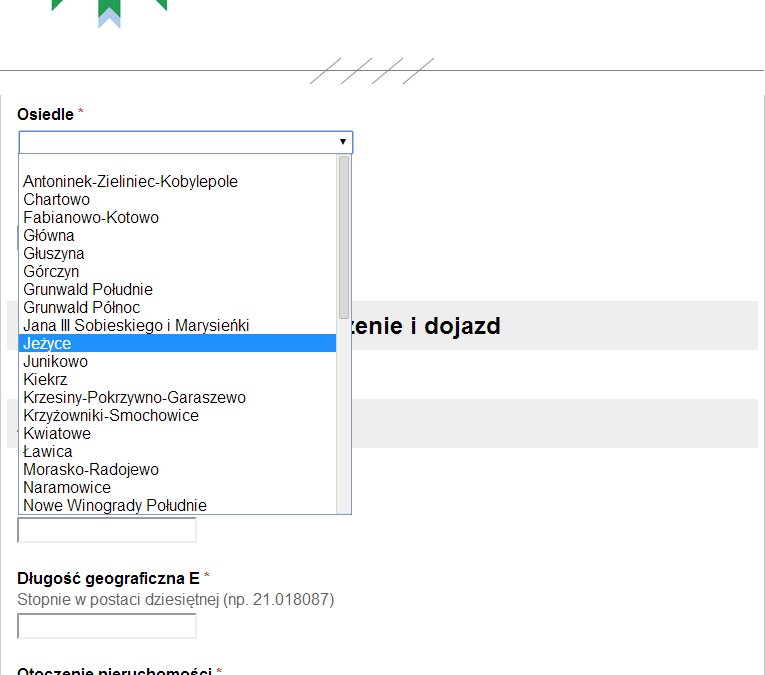This screenshot has width=765, height=675.
Task: Select Jana III Sobieskiego i Marysieńki
Action: [136, 326]
